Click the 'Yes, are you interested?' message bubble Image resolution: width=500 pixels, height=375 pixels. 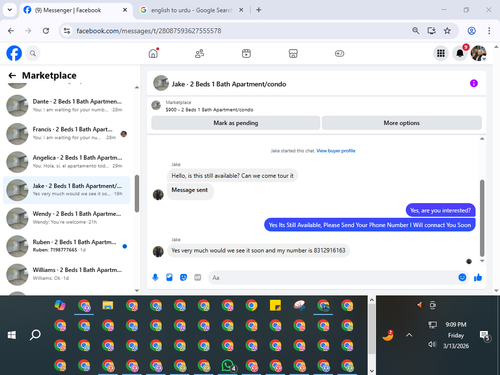pos(440,210)
